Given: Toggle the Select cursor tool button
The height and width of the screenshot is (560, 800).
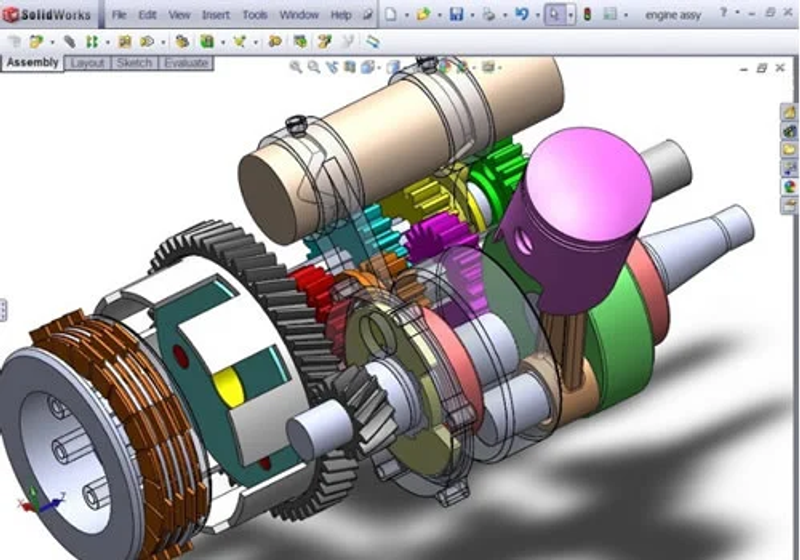Looking at the screenshot, I should (x=554, y=15).
